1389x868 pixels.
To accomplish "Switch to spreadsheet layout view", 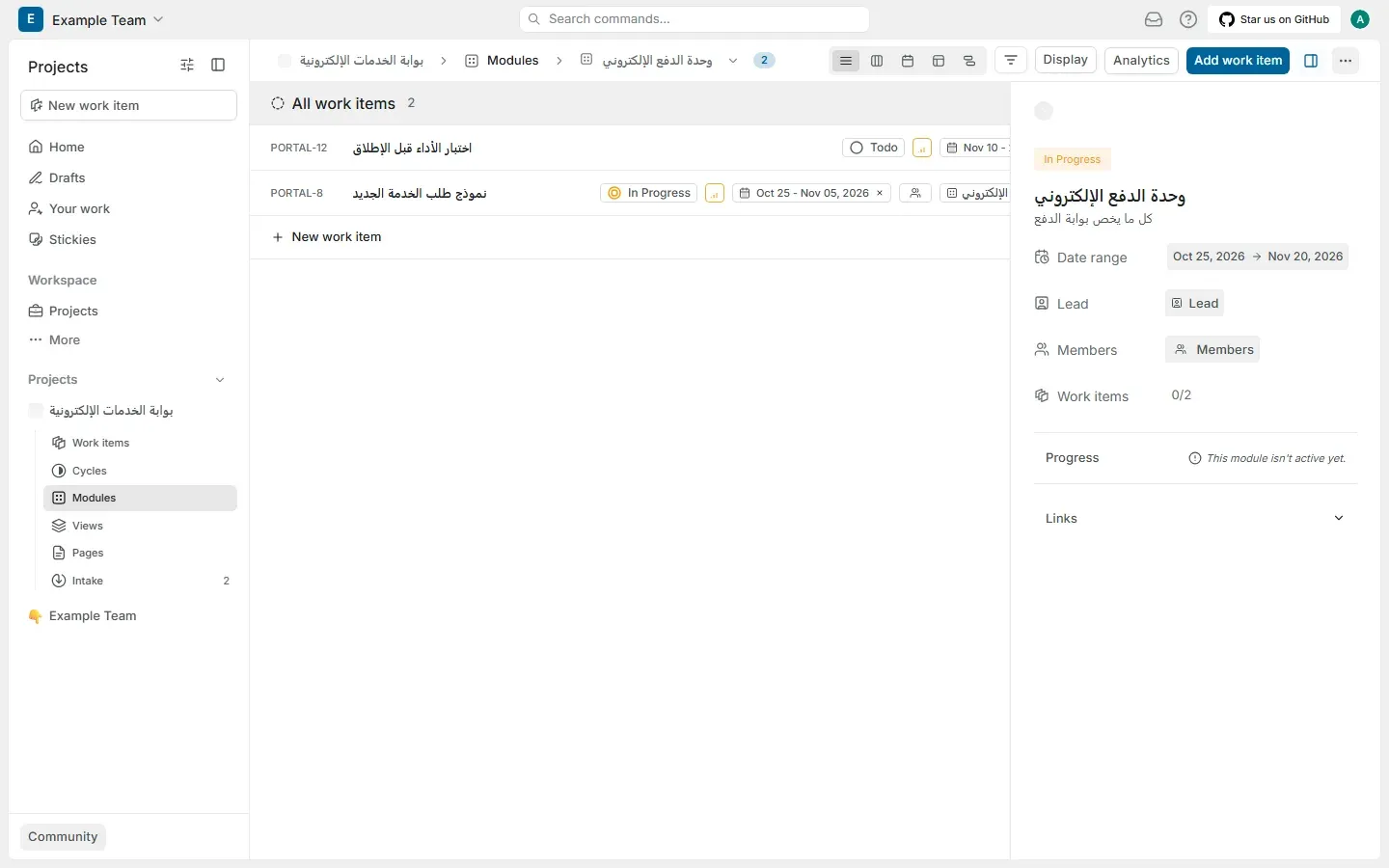I will pos(939,61).
